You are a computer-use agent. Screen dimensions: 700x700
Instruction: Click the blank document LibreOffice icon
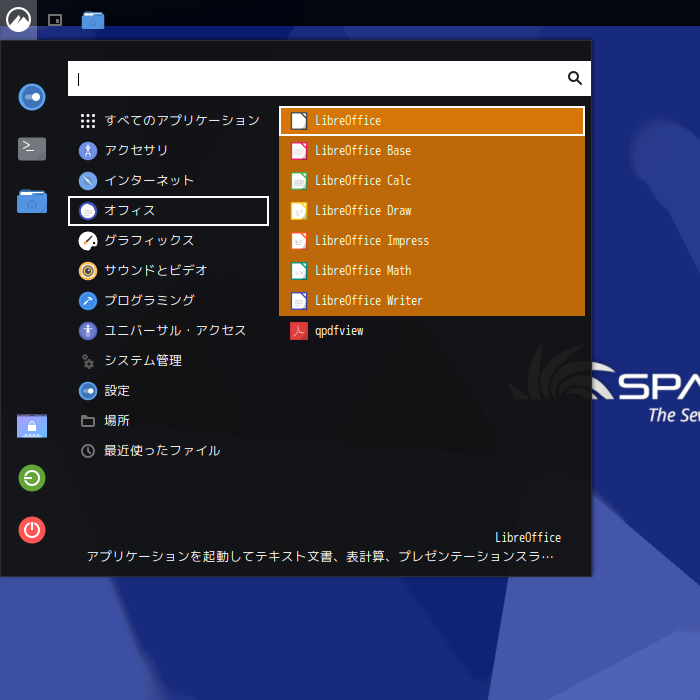pyautogui.click(x=299, y=121)
